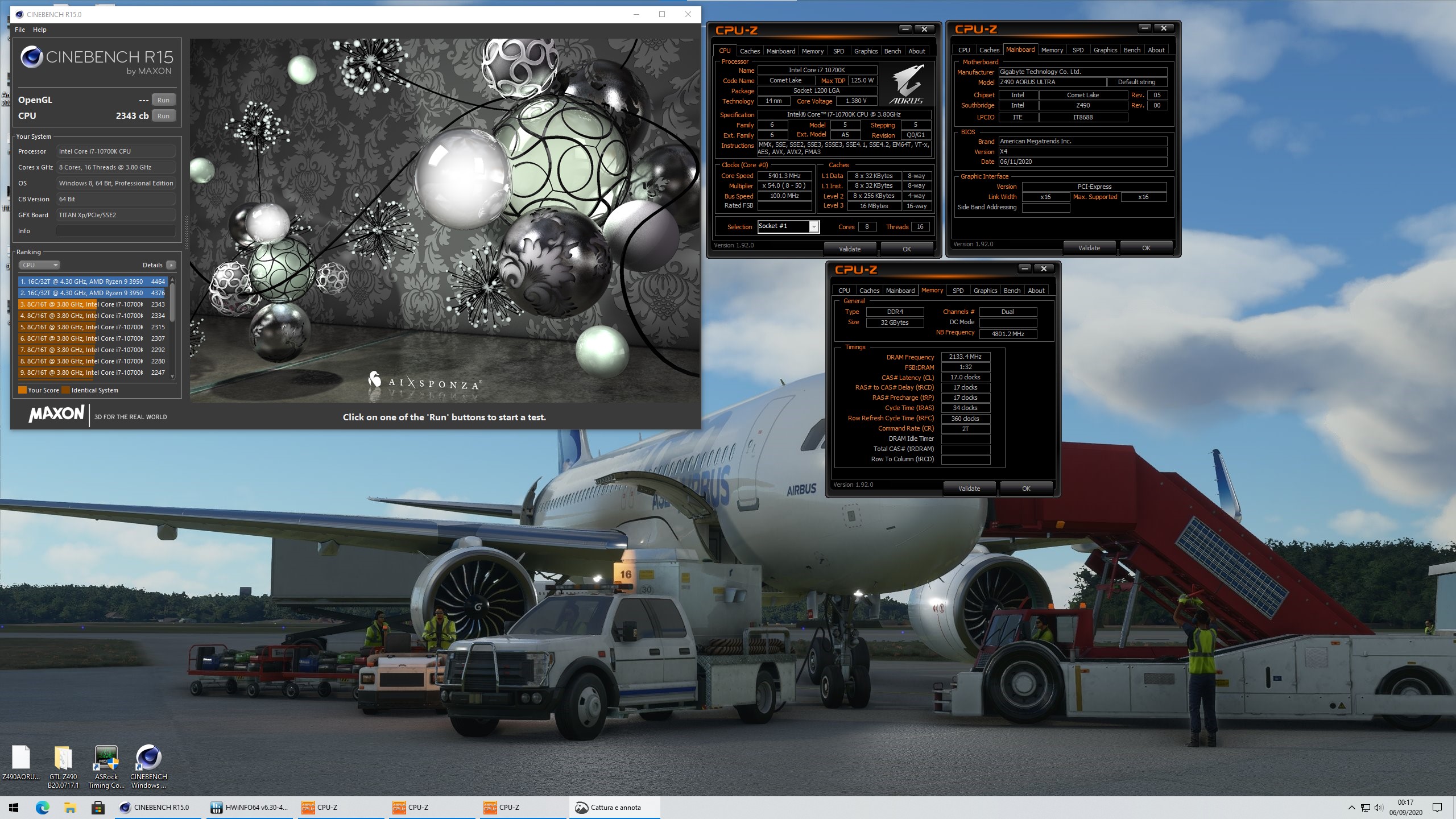Click the Details arrow in Ranking panel
Viewport: 1456px width, 819px height.
(x=171, y=265)
